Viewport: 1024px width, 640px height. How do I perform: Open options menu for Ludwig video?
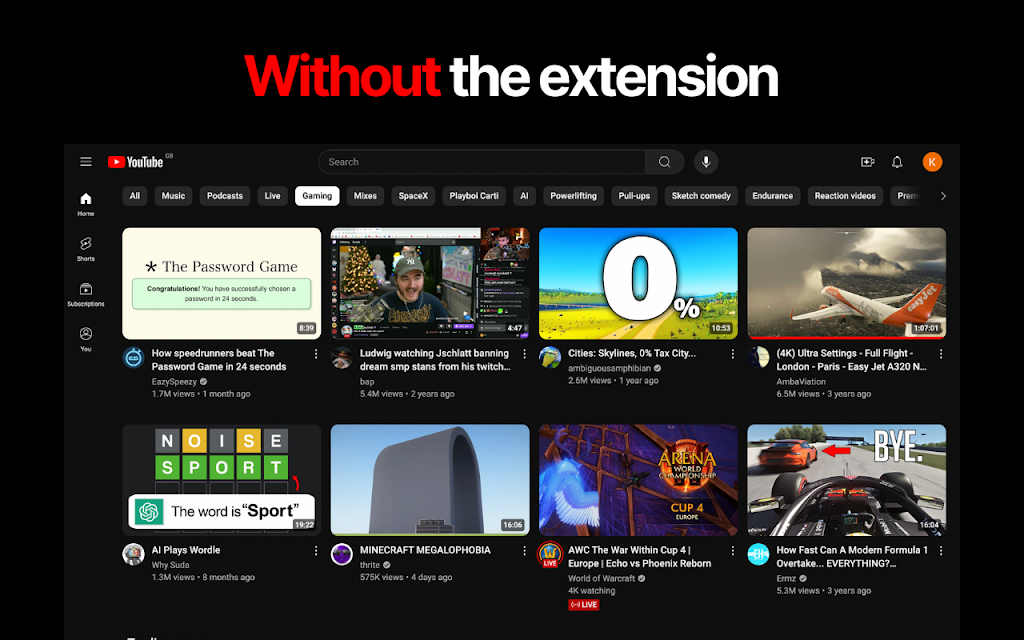click(x=524, y=354)
